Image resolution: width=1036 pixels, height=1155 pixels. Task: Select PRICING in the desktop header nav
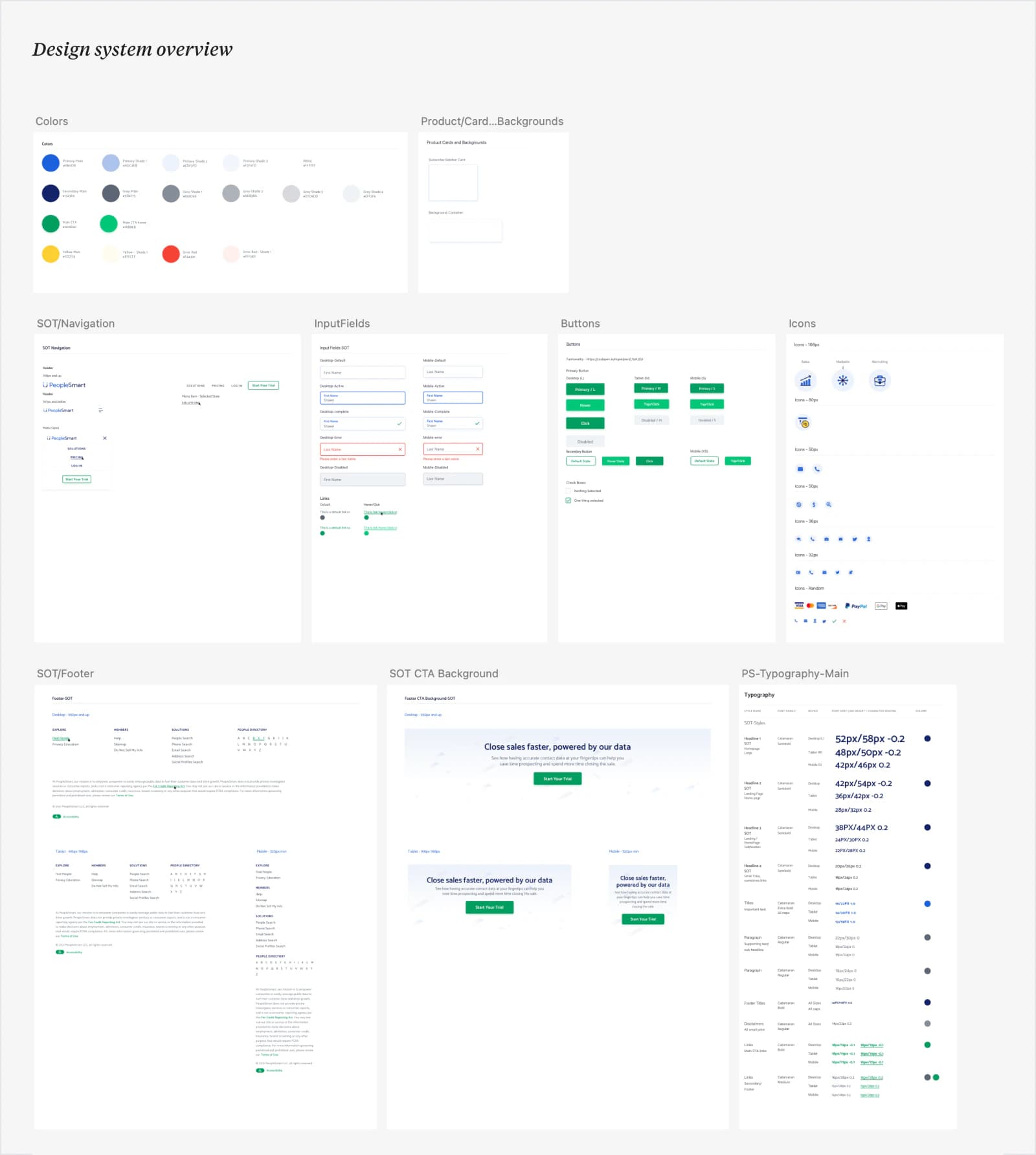pyautogui.click(x=218, y=386)
